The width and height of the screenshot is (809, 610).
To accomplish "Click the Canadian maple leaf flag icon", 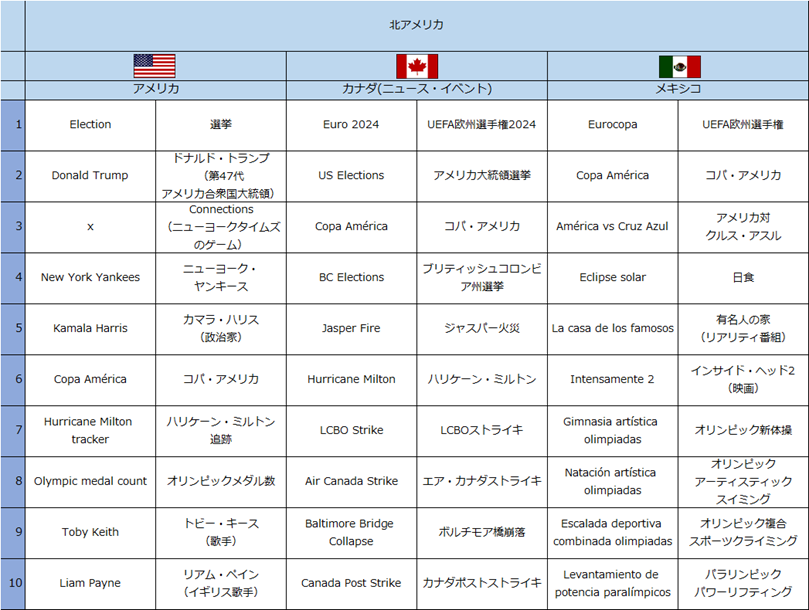I will point(417,66).
